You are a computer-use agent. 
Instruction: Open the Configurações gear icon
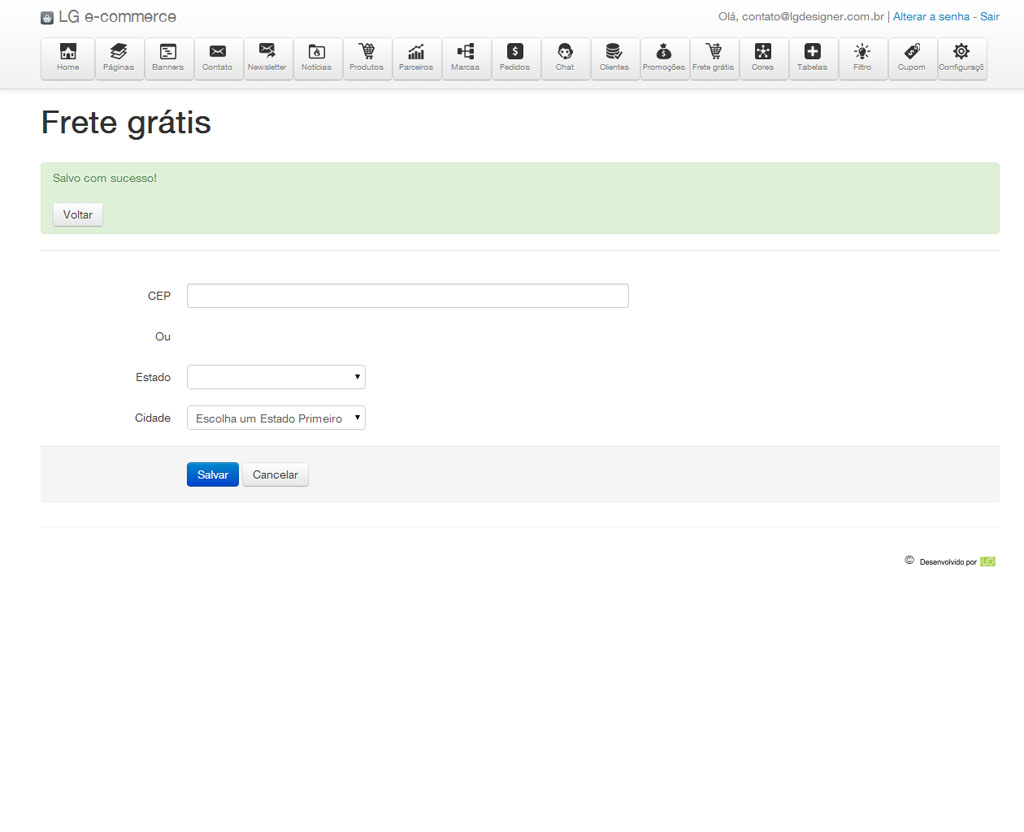(x=961, y=58)
